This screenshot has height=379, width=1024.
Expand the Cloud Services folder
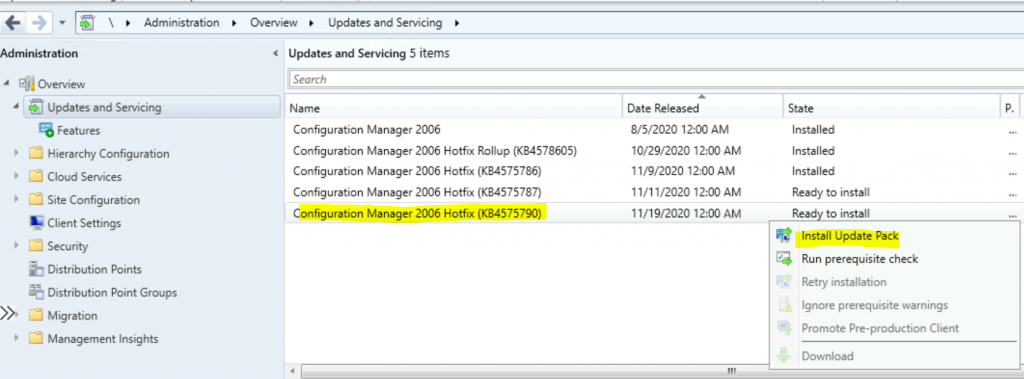(x=16, y=176)
